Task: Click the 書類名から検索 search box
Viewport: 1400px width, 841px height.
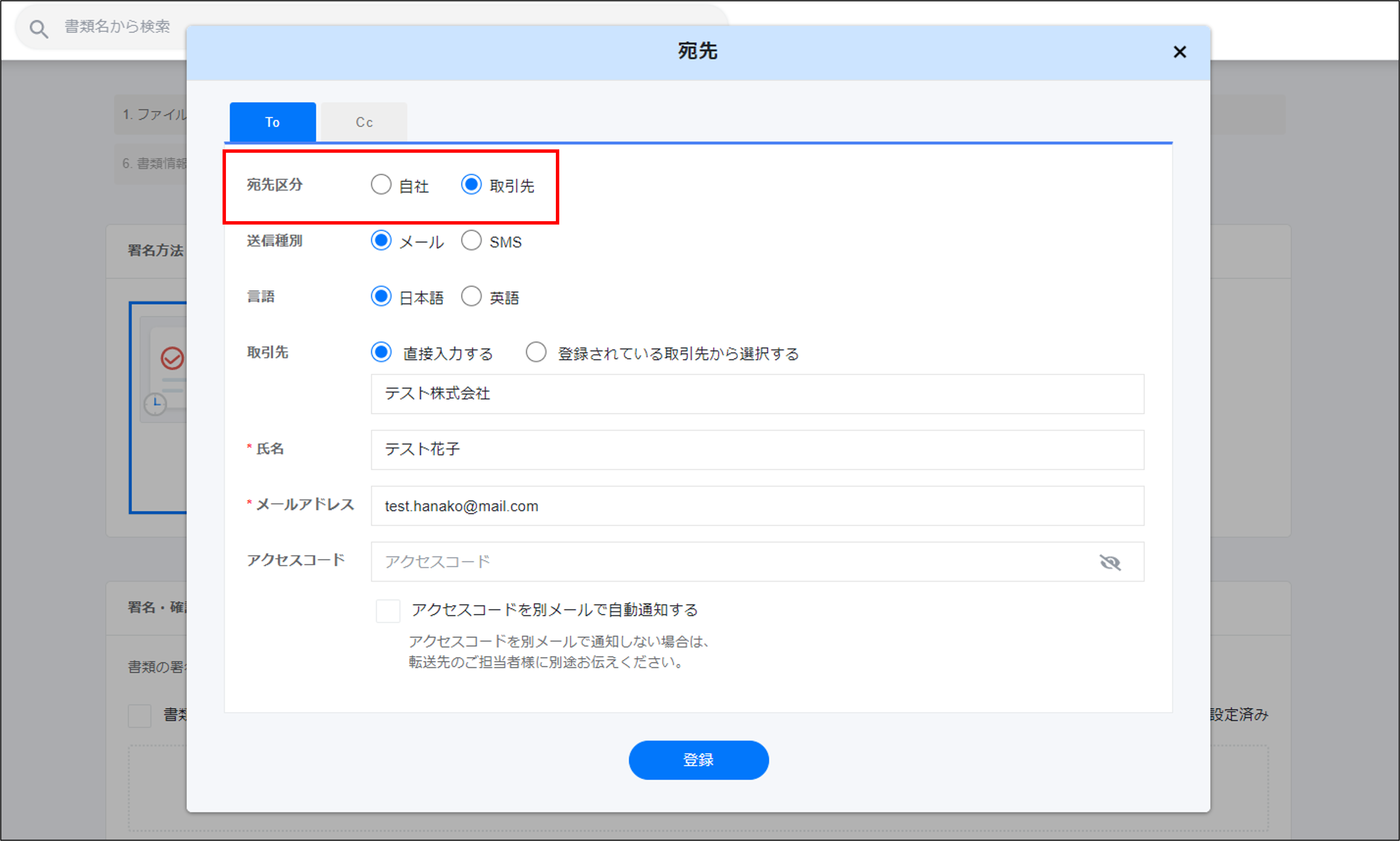Action: click(117, 26)
